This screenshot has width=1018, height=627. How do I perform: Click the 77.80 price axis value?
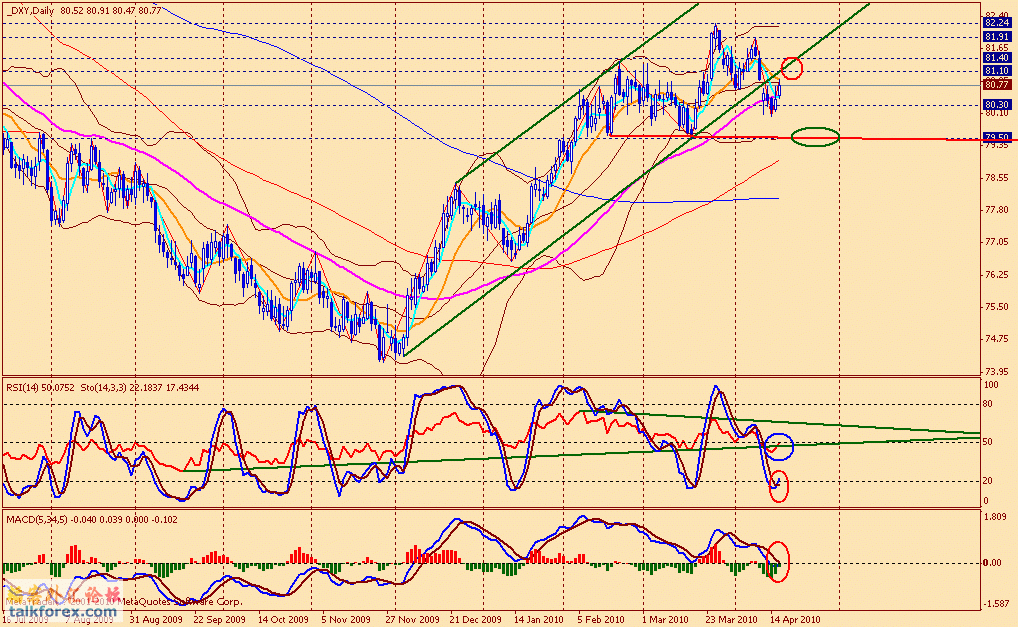[x=997, y=210]
